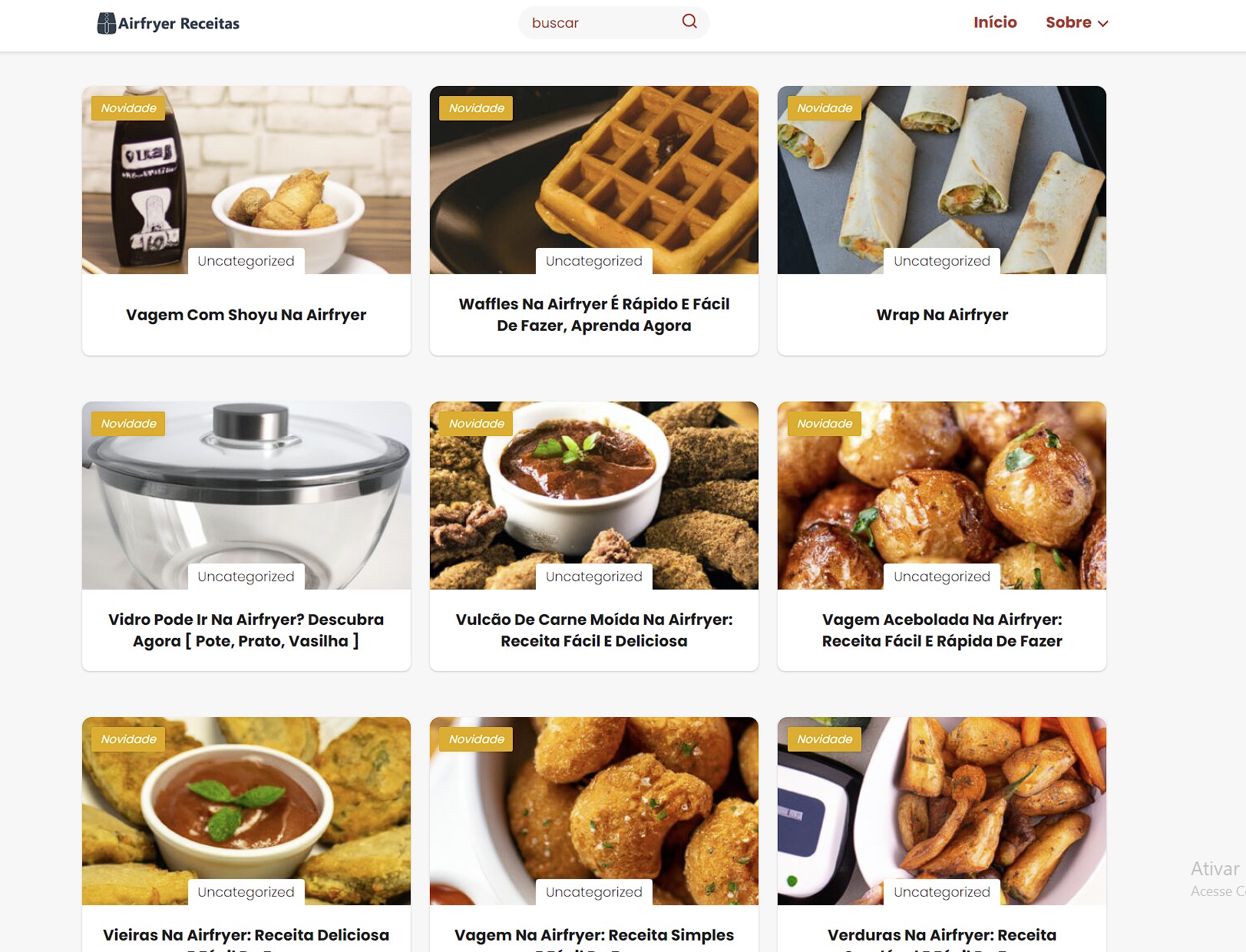The width and height of the screenshot is (1246, 952).
Task: Open Vulcão De Carne Moída recipe title
Action: point(594,630)
